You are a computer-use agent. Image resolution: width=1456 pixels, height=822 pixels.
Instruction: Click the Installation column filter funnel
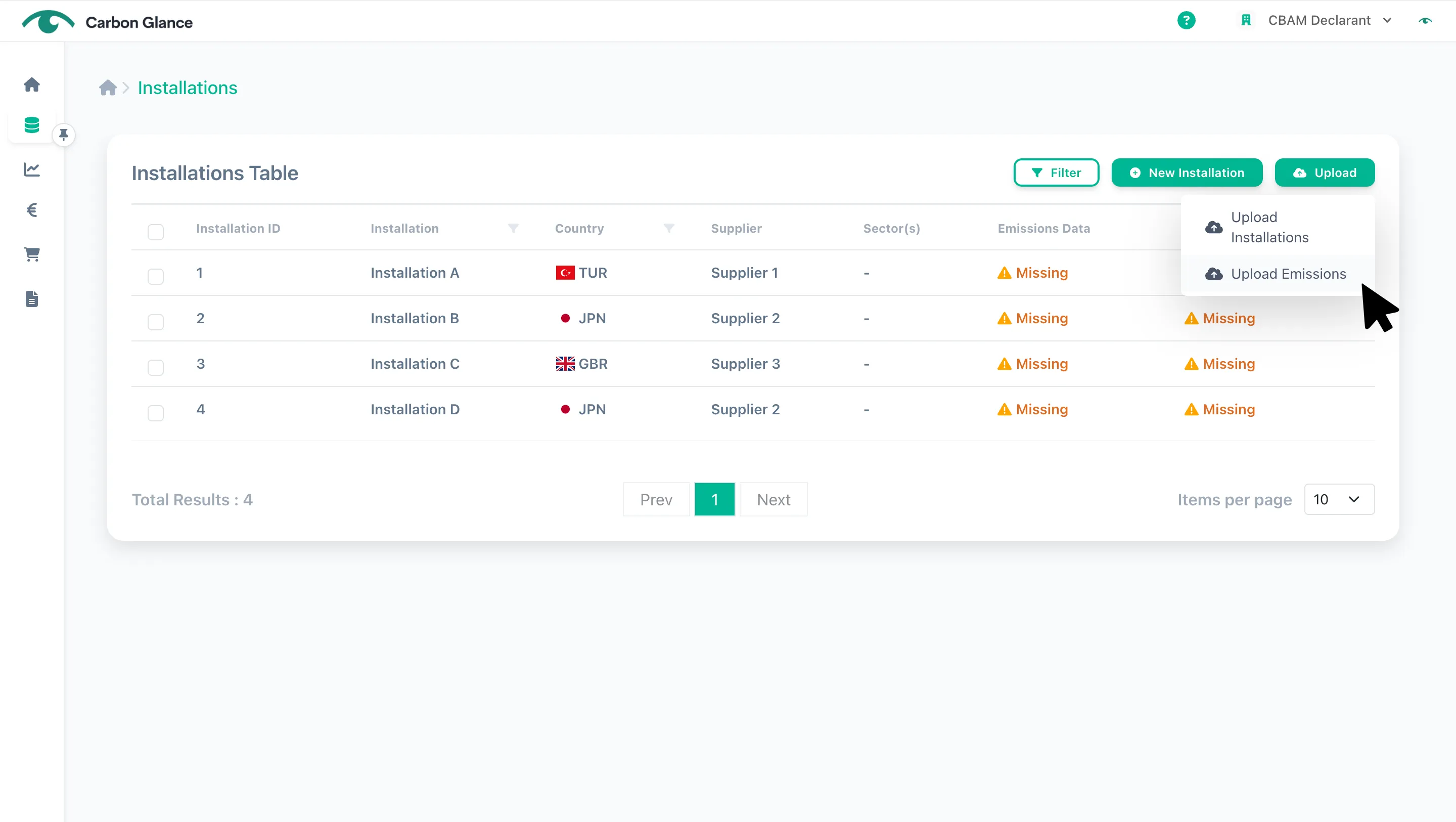click(513, 228)
